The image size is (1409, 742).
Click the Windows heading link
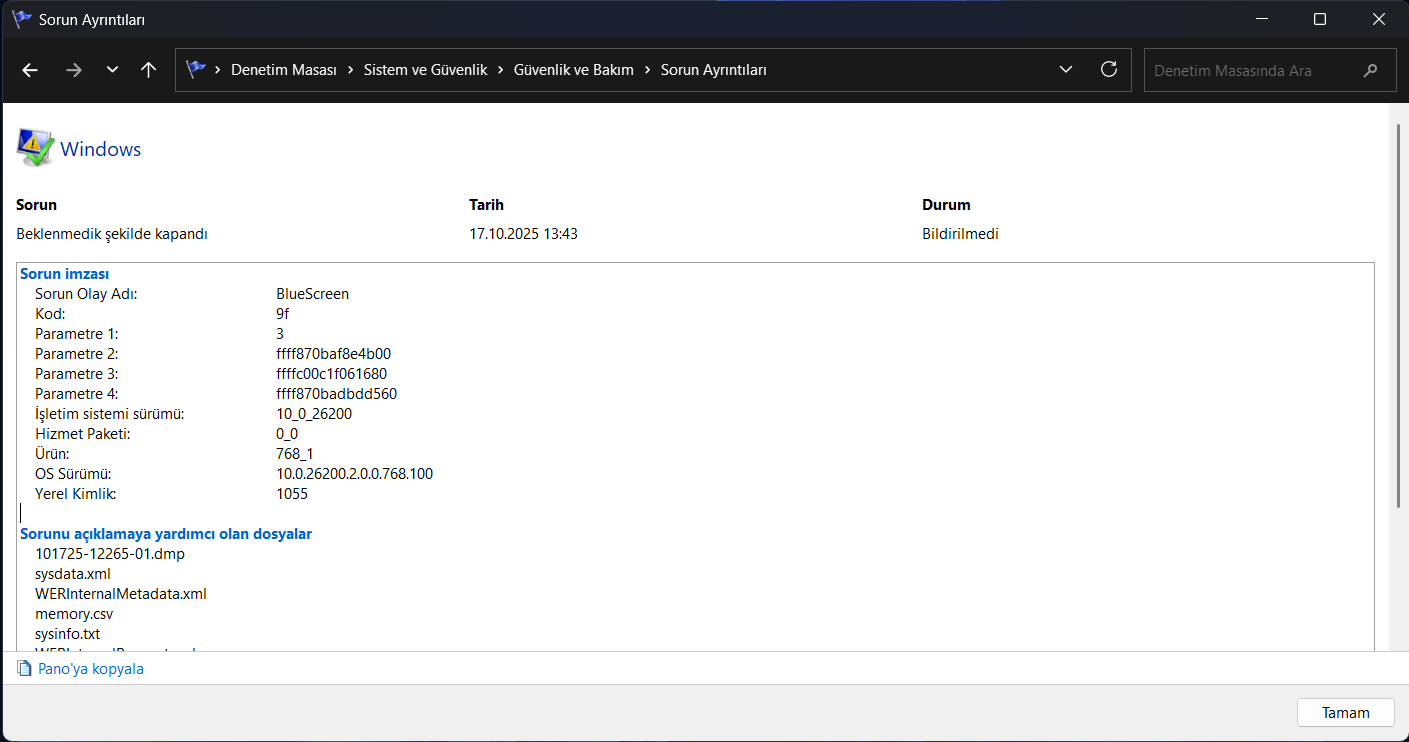[x=101, y=149]
